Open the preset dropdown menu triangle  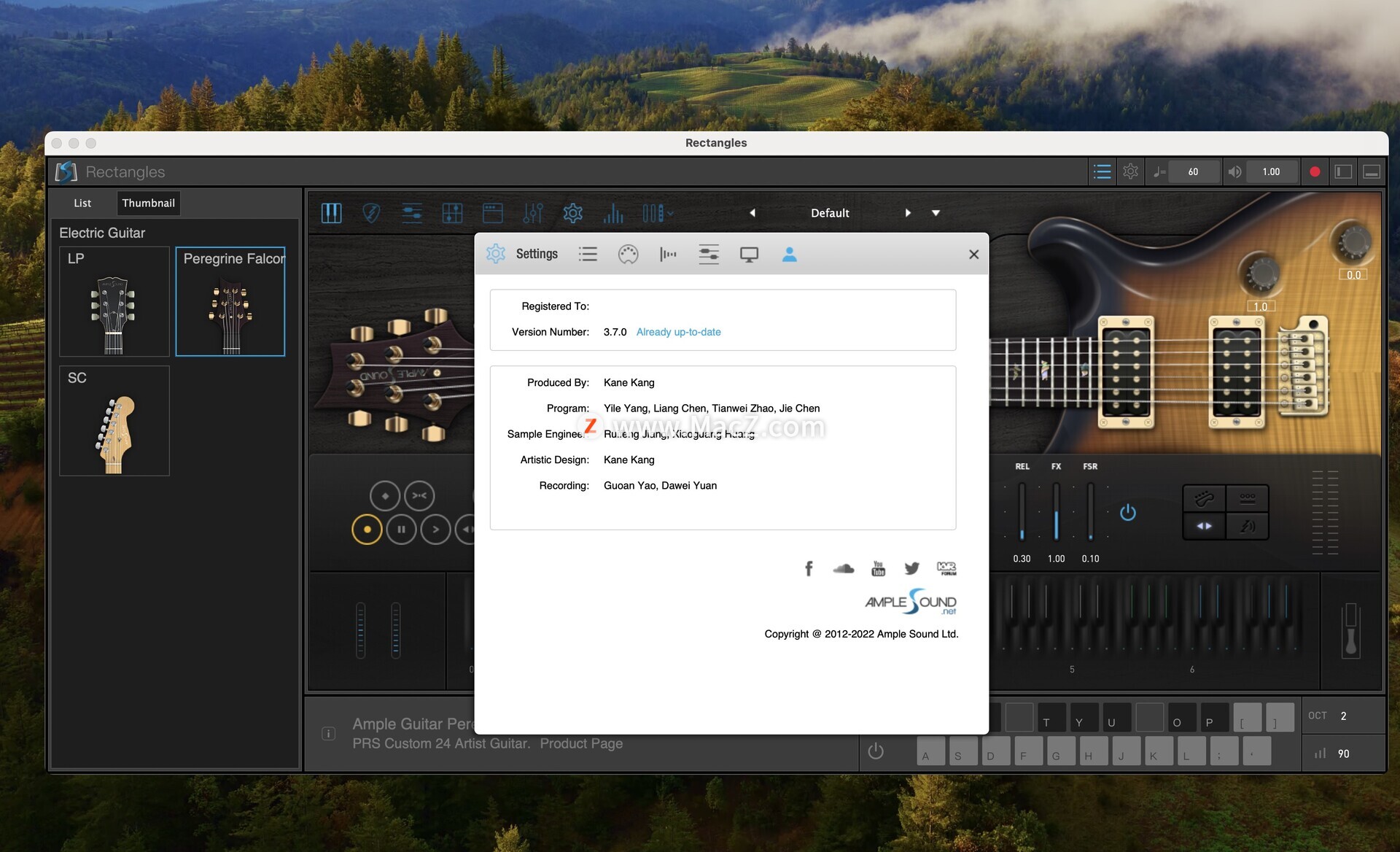coord(936,213)
